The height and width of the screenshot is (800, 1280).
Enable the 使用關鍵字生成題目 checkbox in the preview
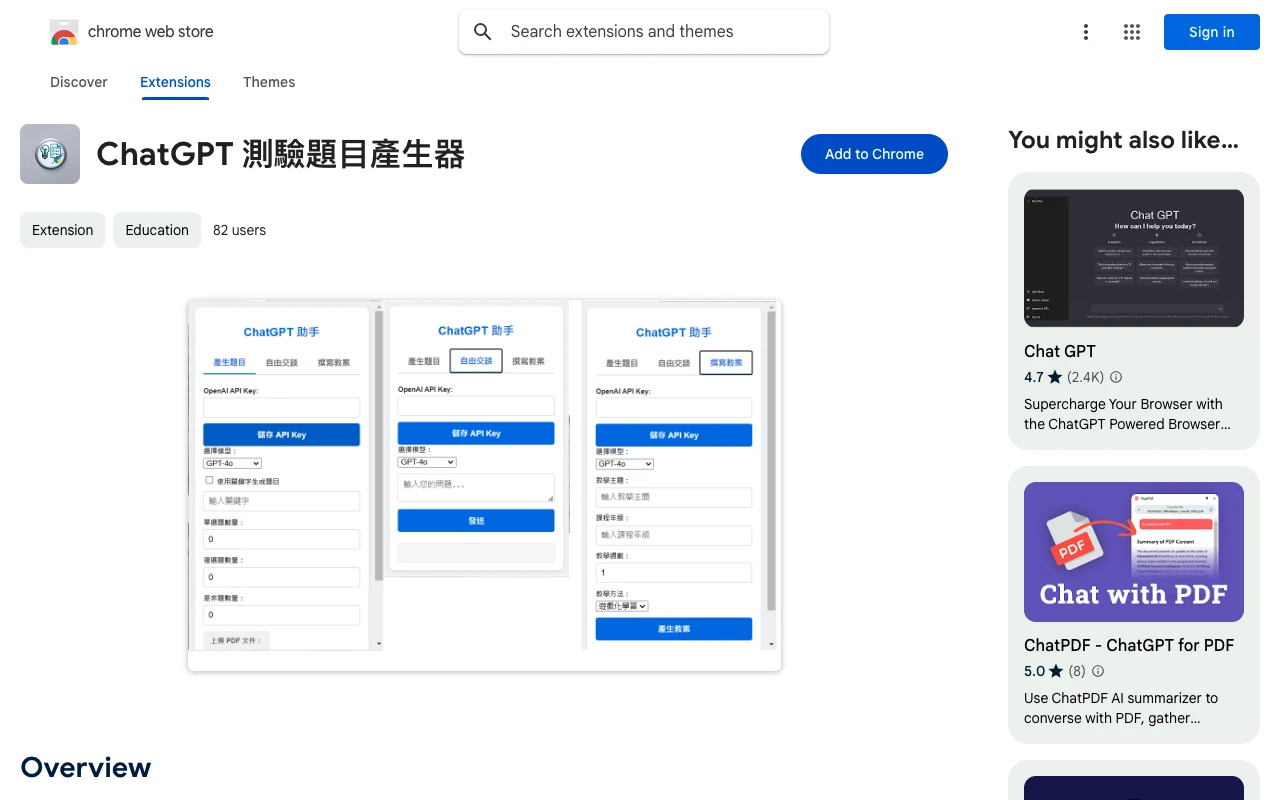[209, 479]
